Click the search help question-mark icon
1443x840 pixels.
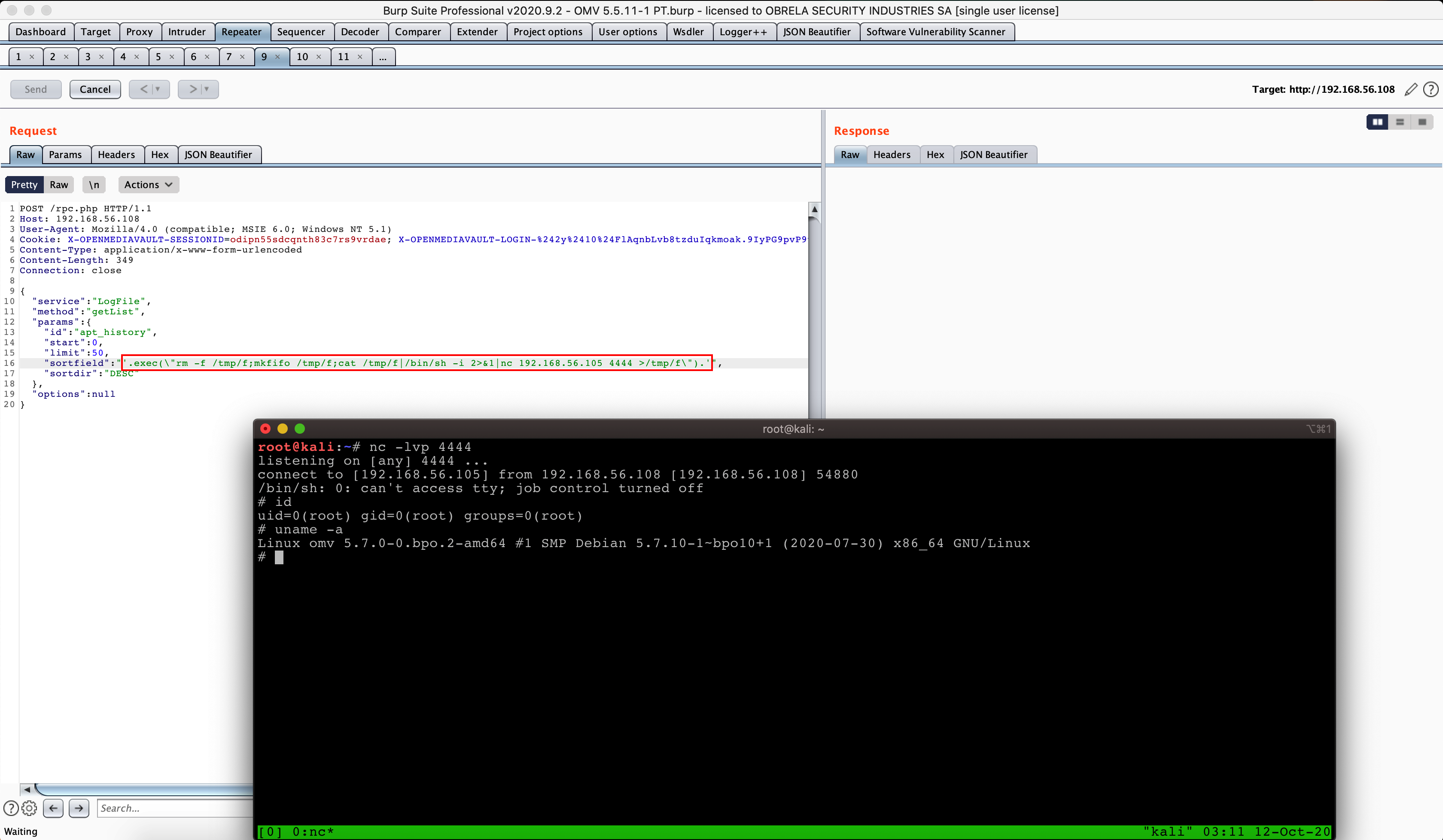click(x=11, y=808)
